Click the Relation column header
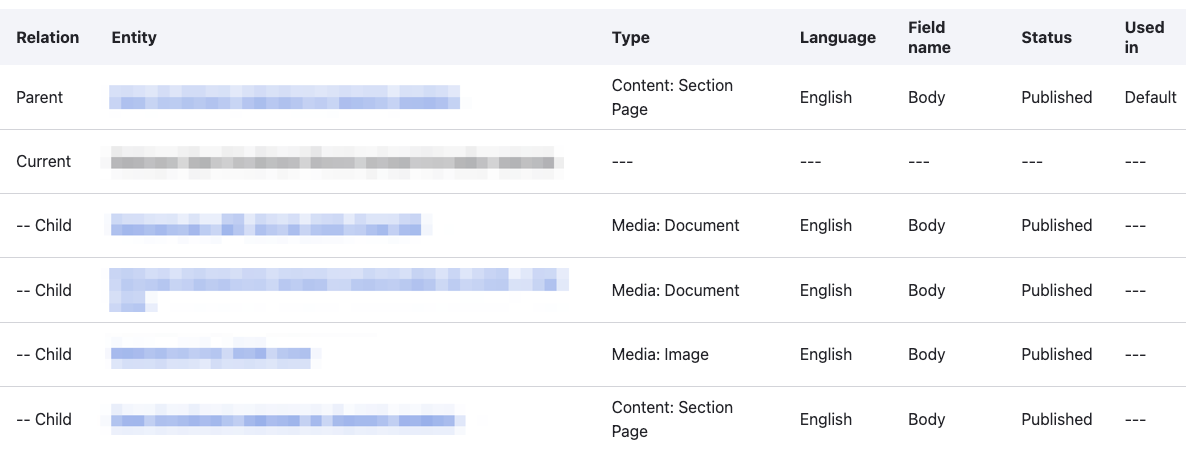The image size is (1186, 449). [47, 38]
